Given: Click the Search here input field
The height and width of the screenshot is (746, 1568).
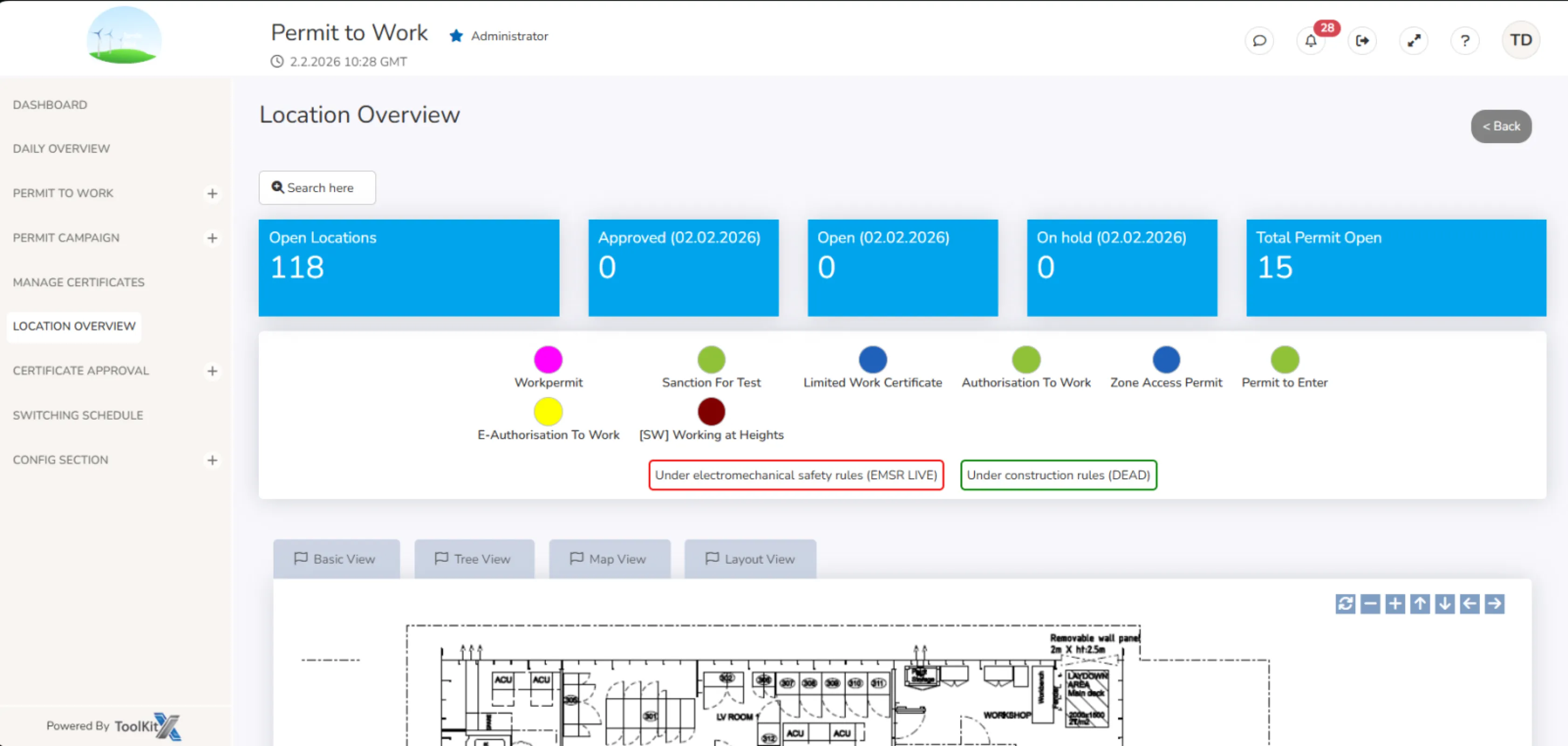Looking at the screenshot, I should (x=316, y=187).
